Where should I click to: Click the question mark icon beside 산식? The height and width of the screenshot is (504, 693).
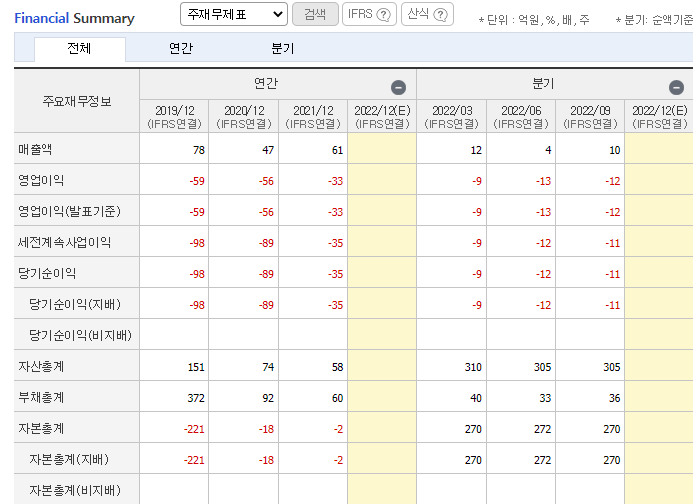[440, 15]
